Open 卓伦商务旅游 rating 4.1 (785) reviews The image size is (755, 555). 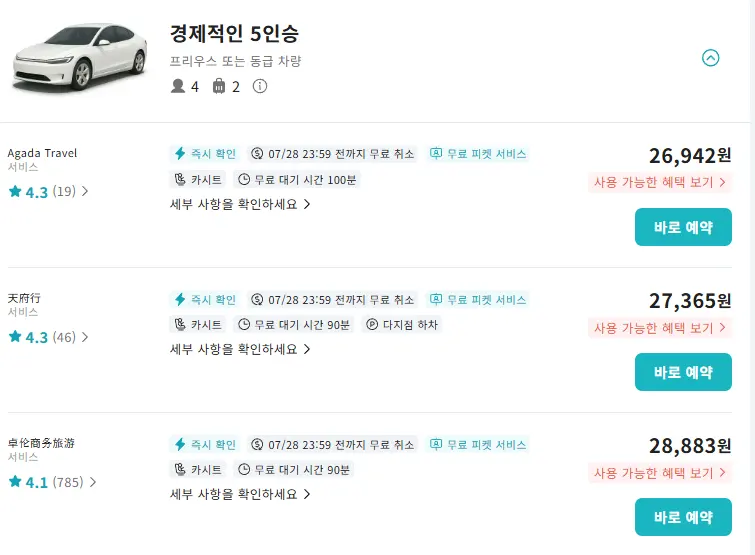point(52,482)
